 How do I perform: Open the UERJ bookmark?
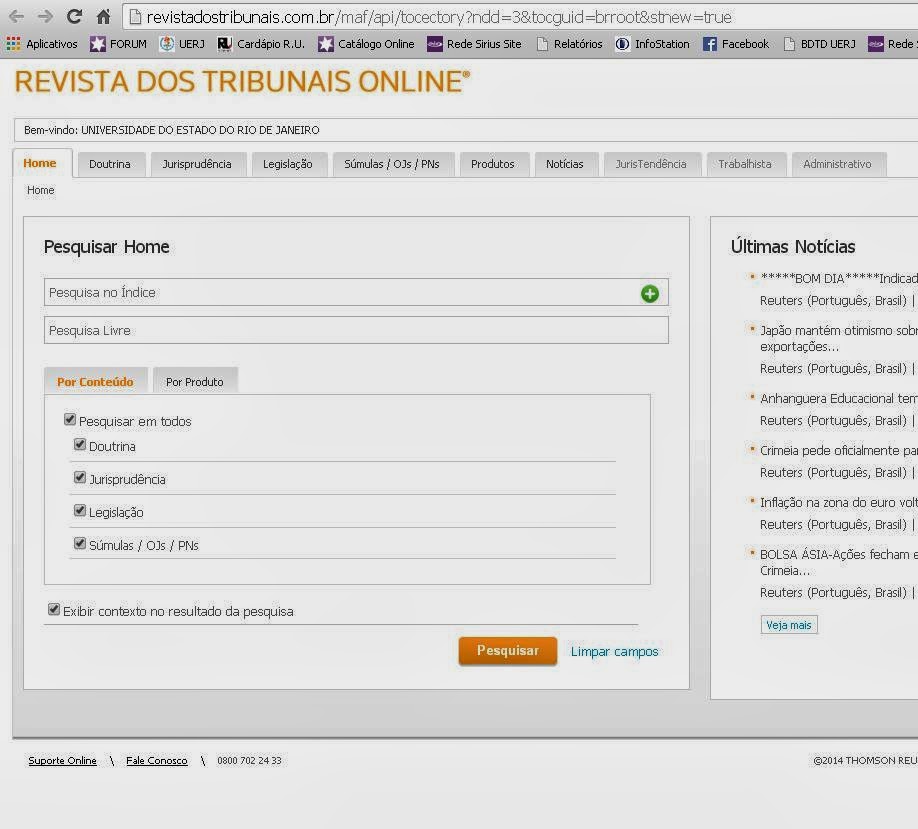182,44
